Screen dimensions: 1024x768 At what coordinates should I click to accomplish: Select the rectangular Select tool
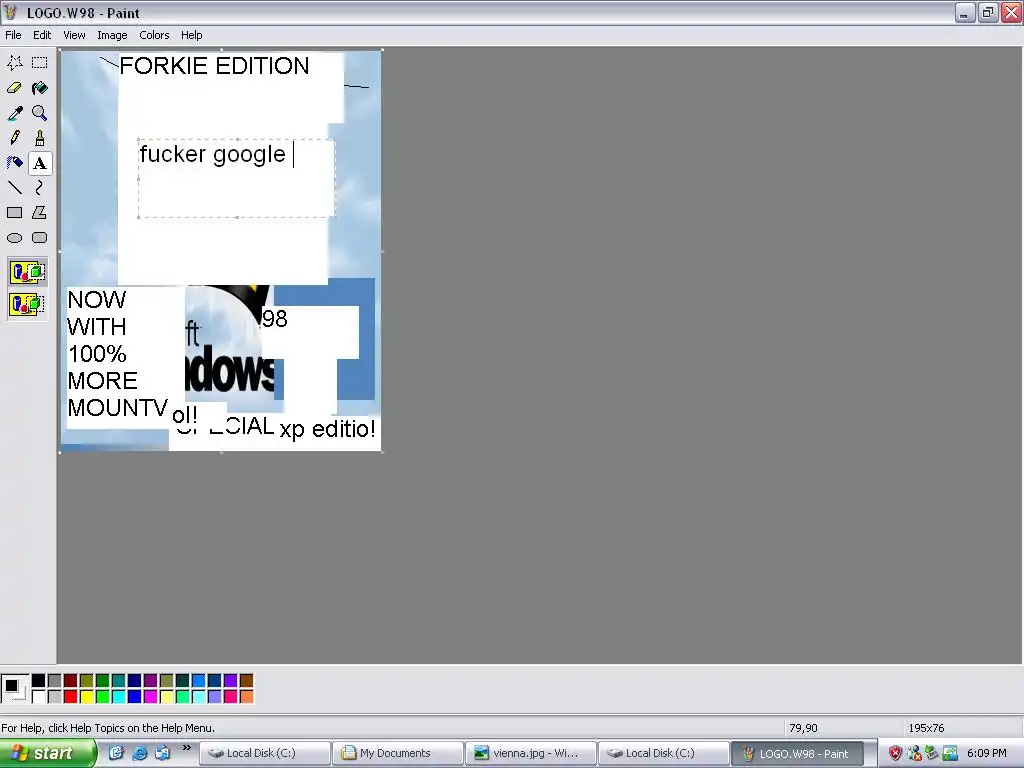click(40, 63)
